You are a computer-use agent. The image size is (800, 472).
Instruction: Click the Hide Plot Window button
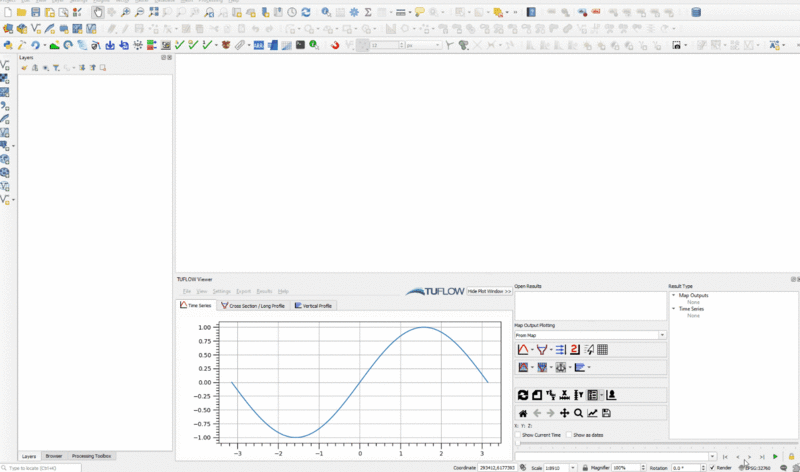point(489,291)
